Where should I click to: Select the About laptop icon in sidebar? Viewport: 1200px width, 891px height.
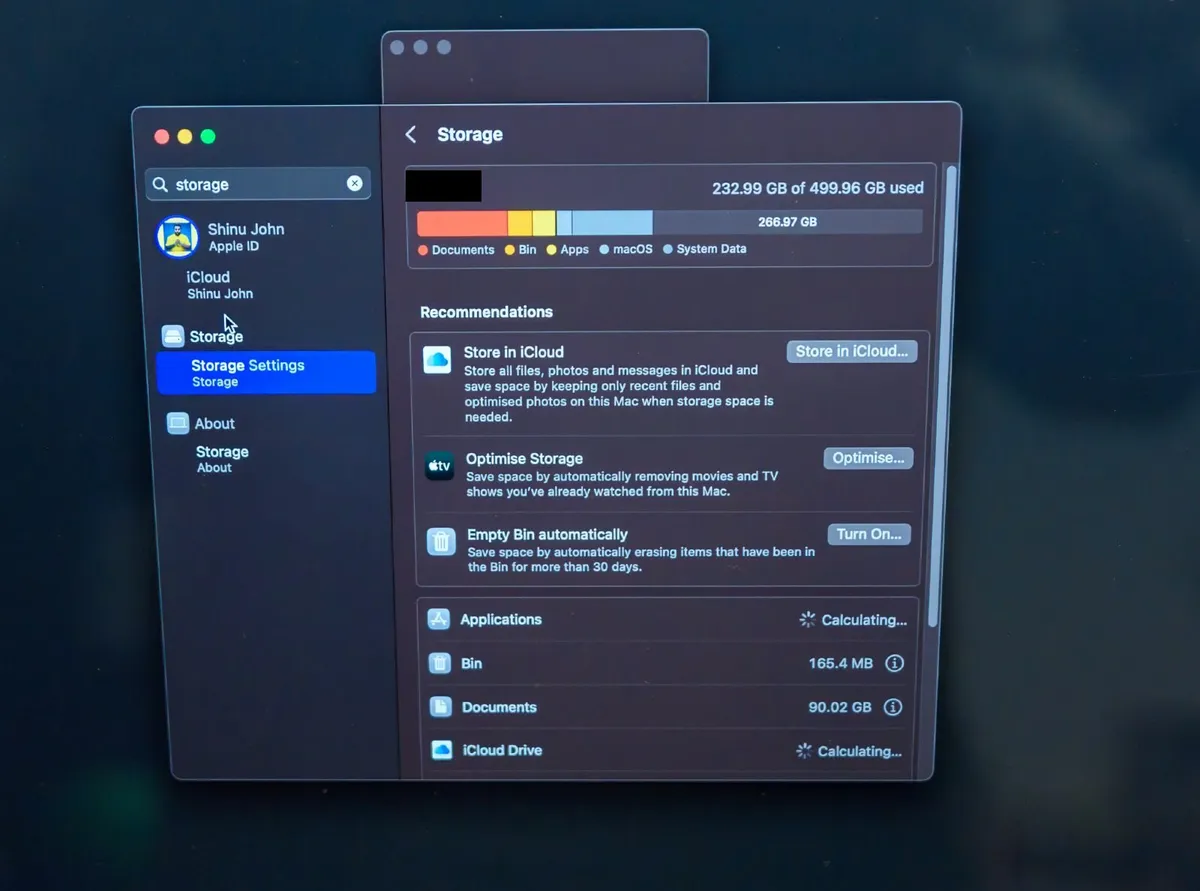(x=178, y=423)
